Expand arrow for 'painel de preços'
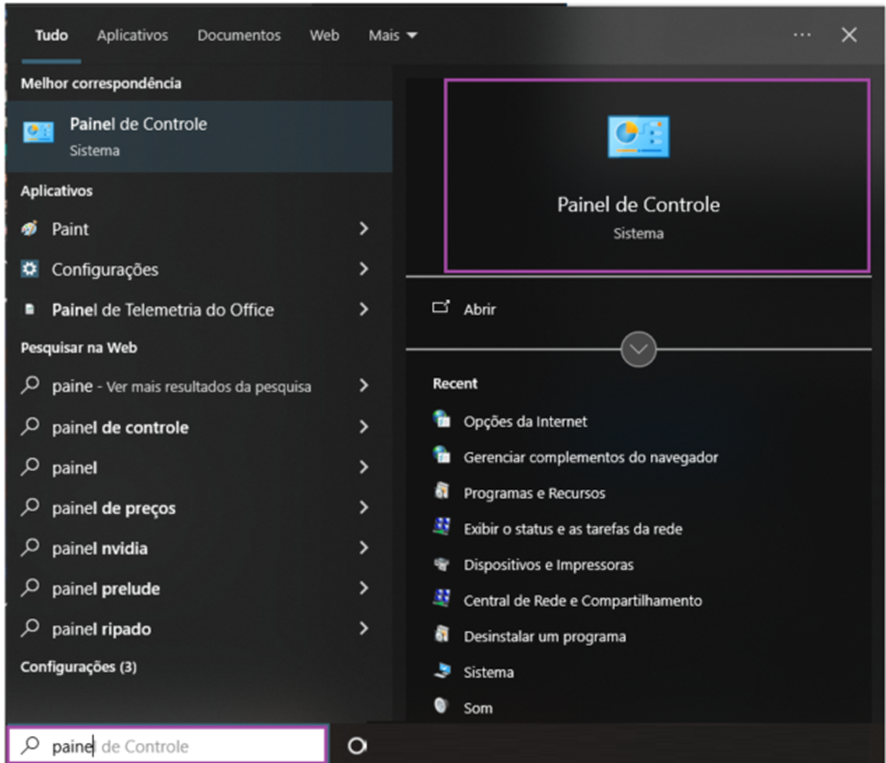Screen dimensions: 886x763 [x=364, y=508]
